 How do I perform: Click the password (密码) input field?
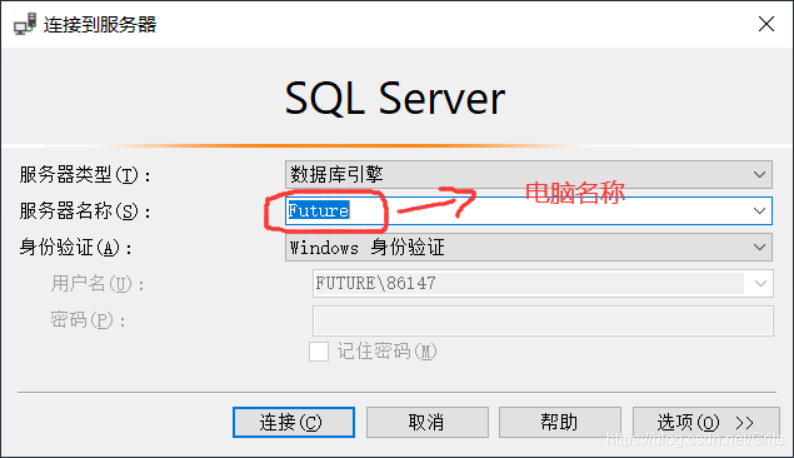point(543,320)
